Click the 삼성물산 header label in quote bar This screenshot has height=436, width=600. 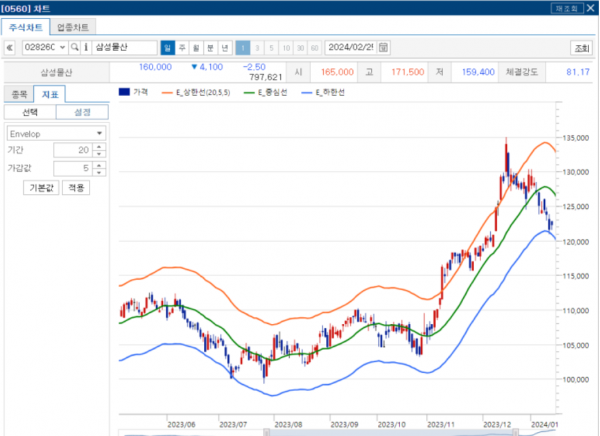tap(56, 72)
